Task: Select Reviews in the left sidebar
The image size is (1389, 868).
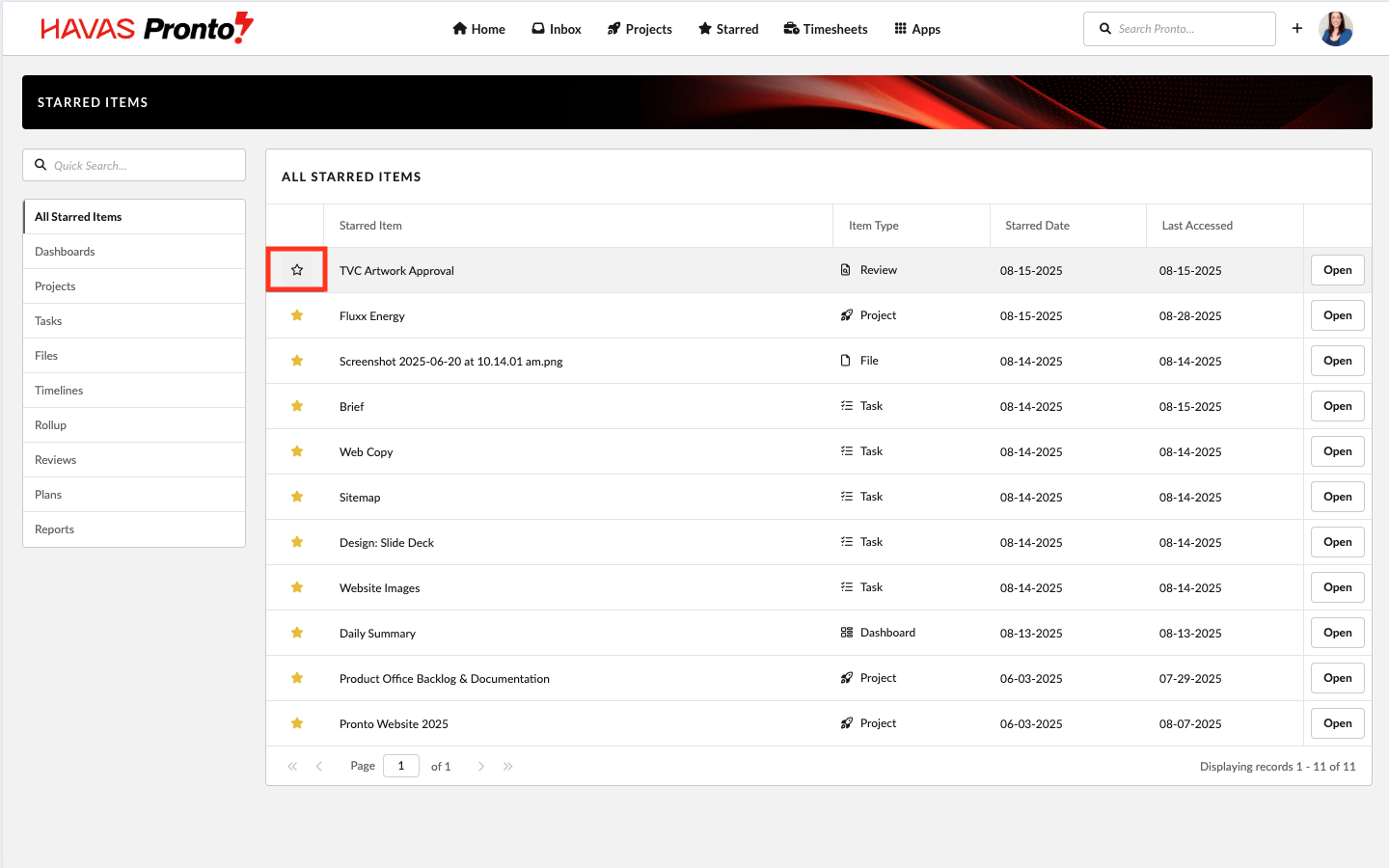Action: [x=55, y=460]
